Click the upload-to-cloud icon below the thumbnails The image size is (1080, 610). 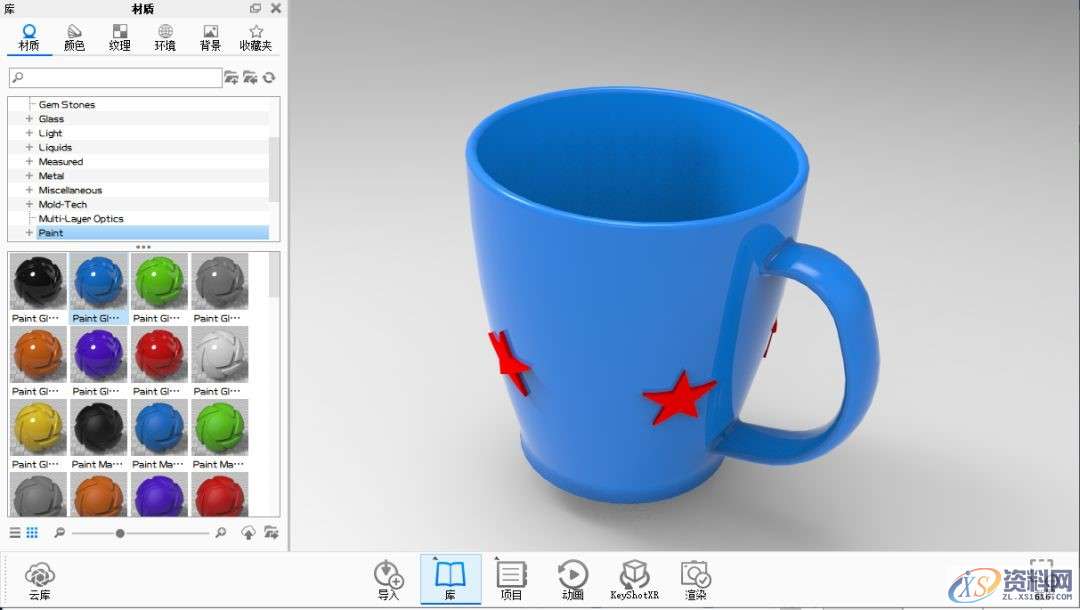click(x=247, y=532)
